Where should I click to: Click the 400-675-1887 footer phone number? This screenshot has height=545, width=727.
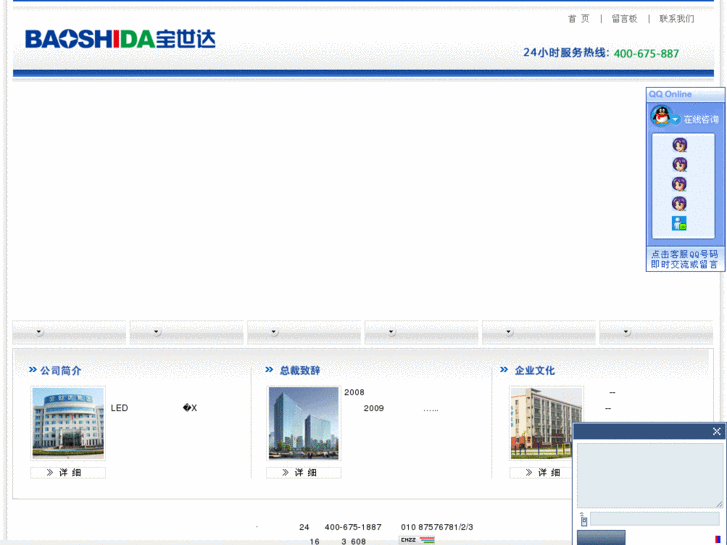[x=353, y=527]
